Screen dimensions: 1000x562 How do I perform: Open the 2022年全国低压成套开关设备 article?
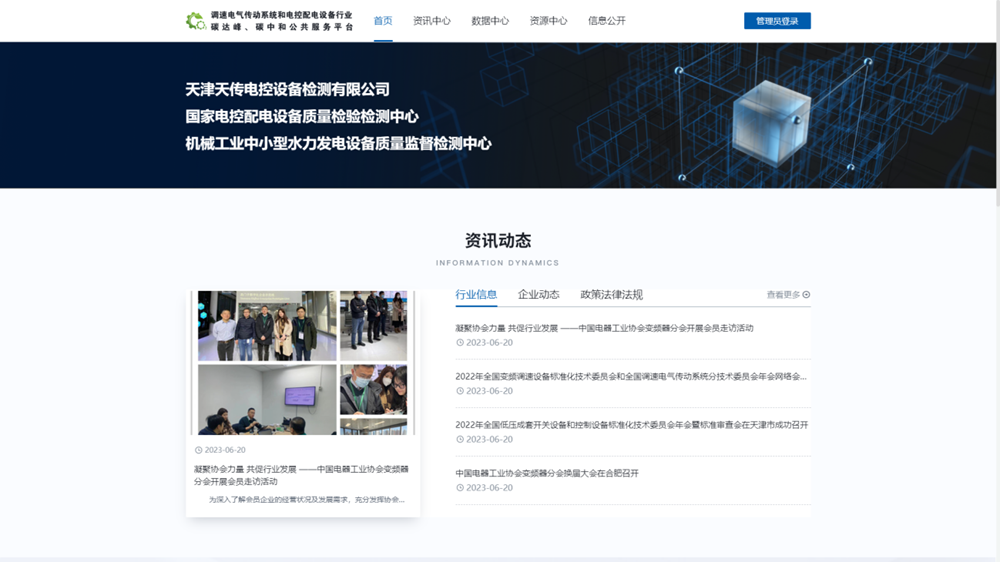pyautogui.click(x=631, y=425)
